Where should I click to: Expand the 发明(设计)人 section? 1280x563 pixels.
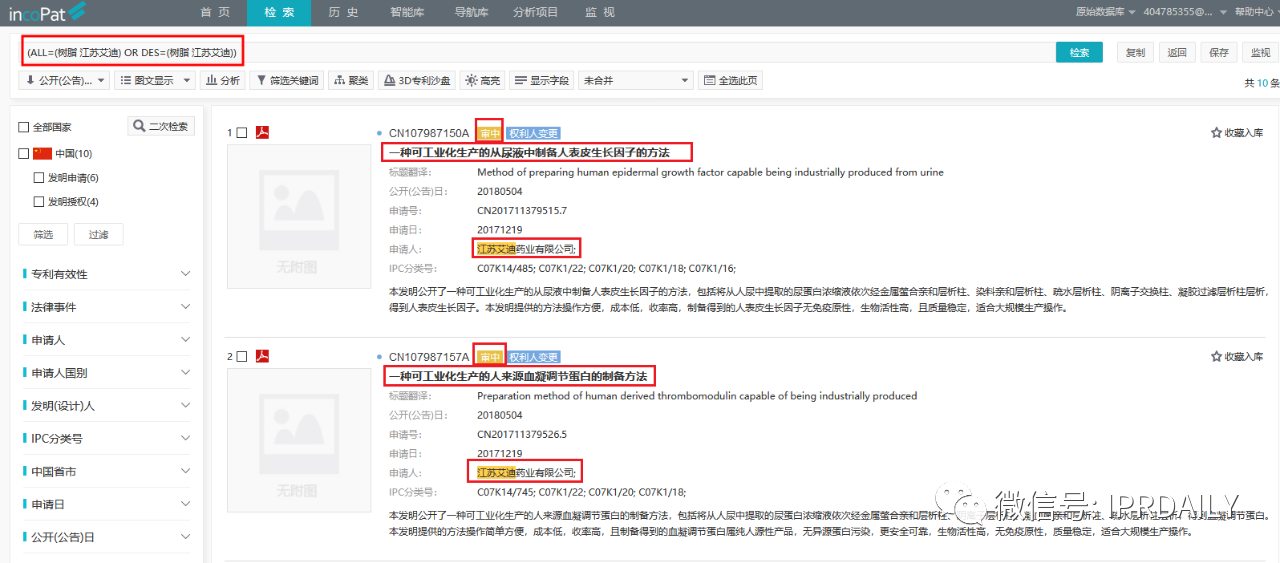pos(106,406)
